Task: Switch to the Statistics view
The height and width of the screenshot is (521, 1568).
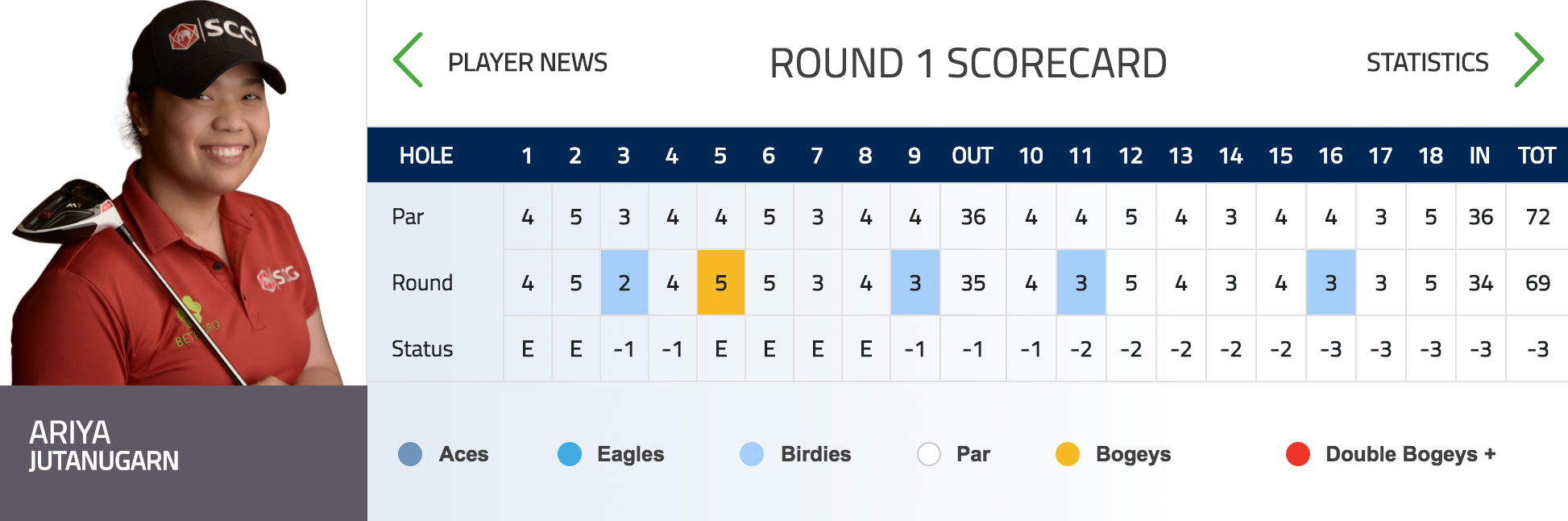Action: click(1428, 62)
